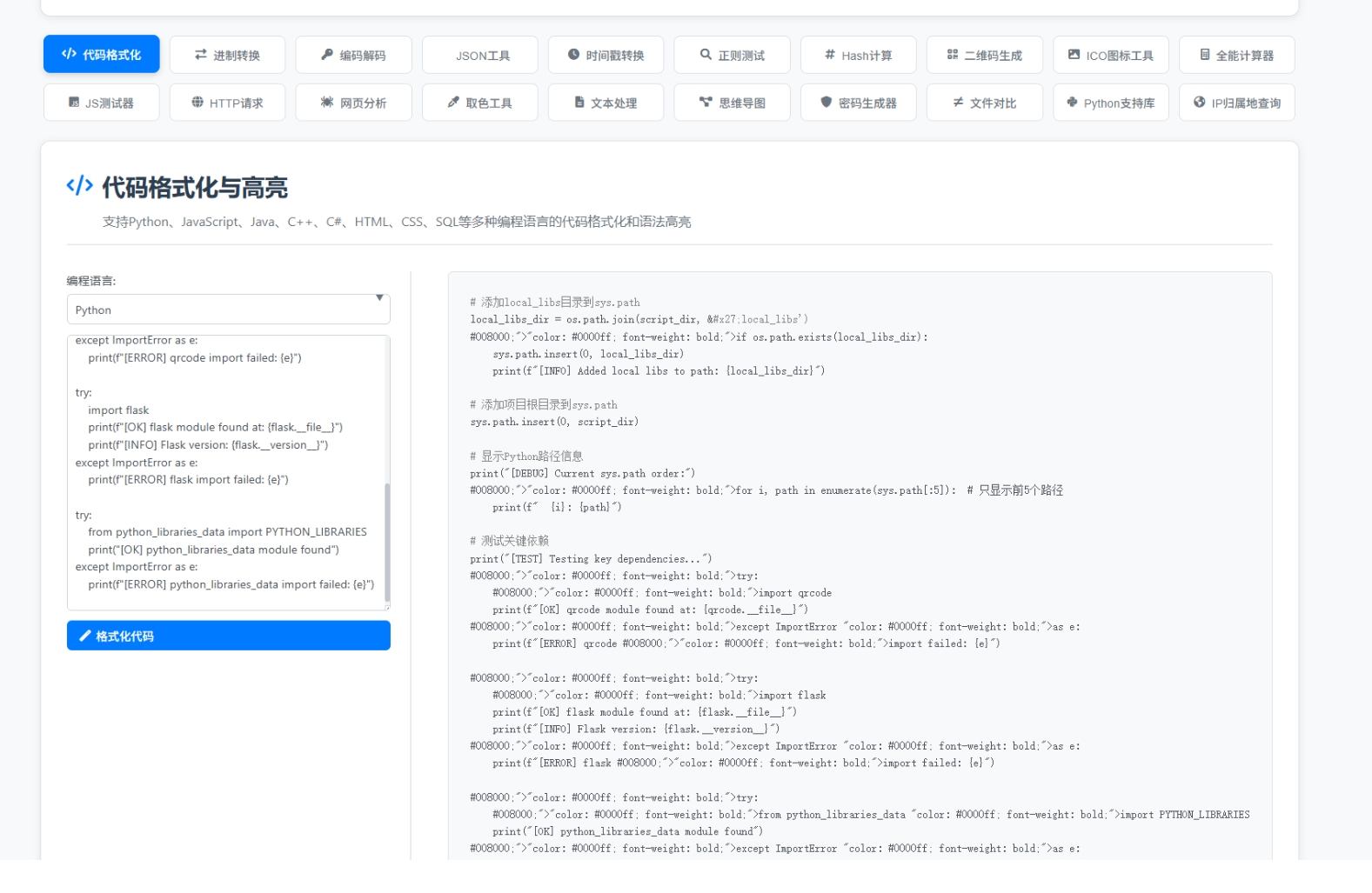Click the shield icon on 密码生成器
This screenshot has width=1372, height=893.
click(x=827, y=102)
